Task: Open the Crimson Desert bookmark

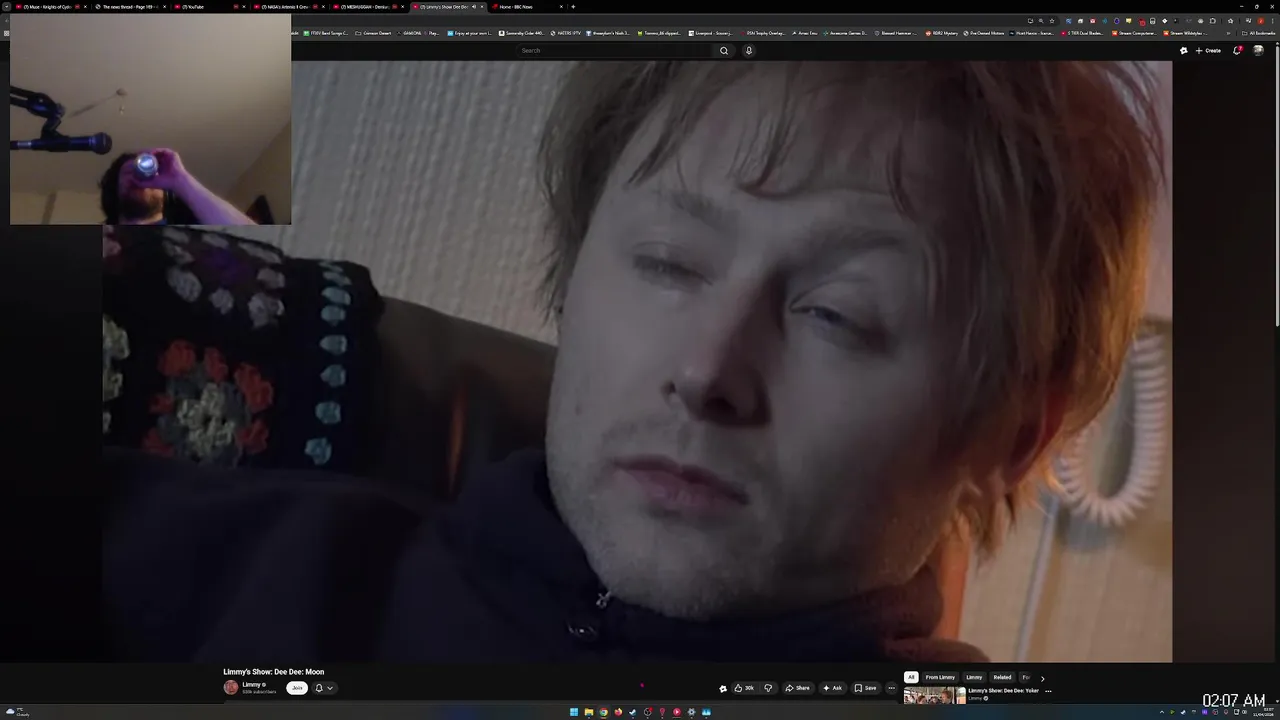Action: click(374, 33)
